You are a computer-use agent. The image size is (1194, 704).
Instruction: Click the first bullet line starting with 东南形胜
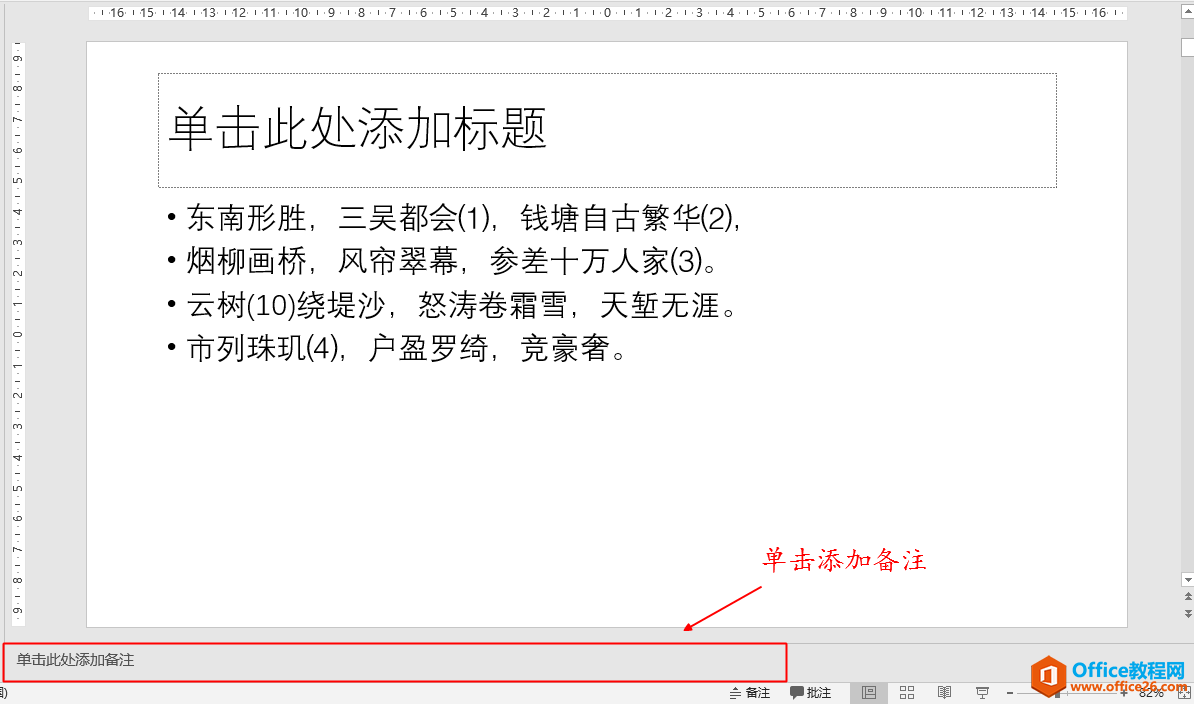[400, 219]
